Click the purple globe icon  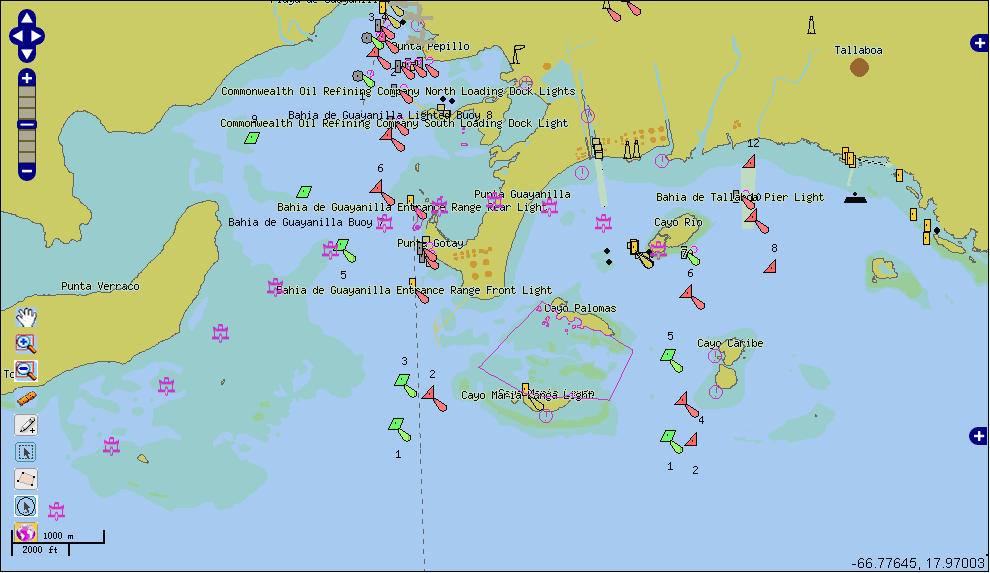coord(26,533)
